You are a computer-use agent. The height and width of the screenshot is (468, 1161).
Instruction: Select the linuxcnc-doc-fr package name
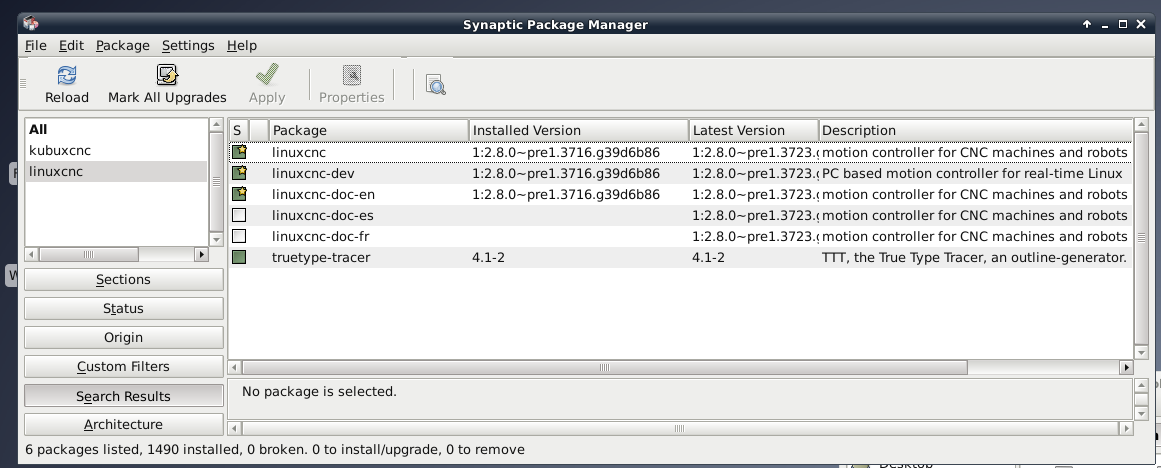pyautogui.click(x=321, y=236)
